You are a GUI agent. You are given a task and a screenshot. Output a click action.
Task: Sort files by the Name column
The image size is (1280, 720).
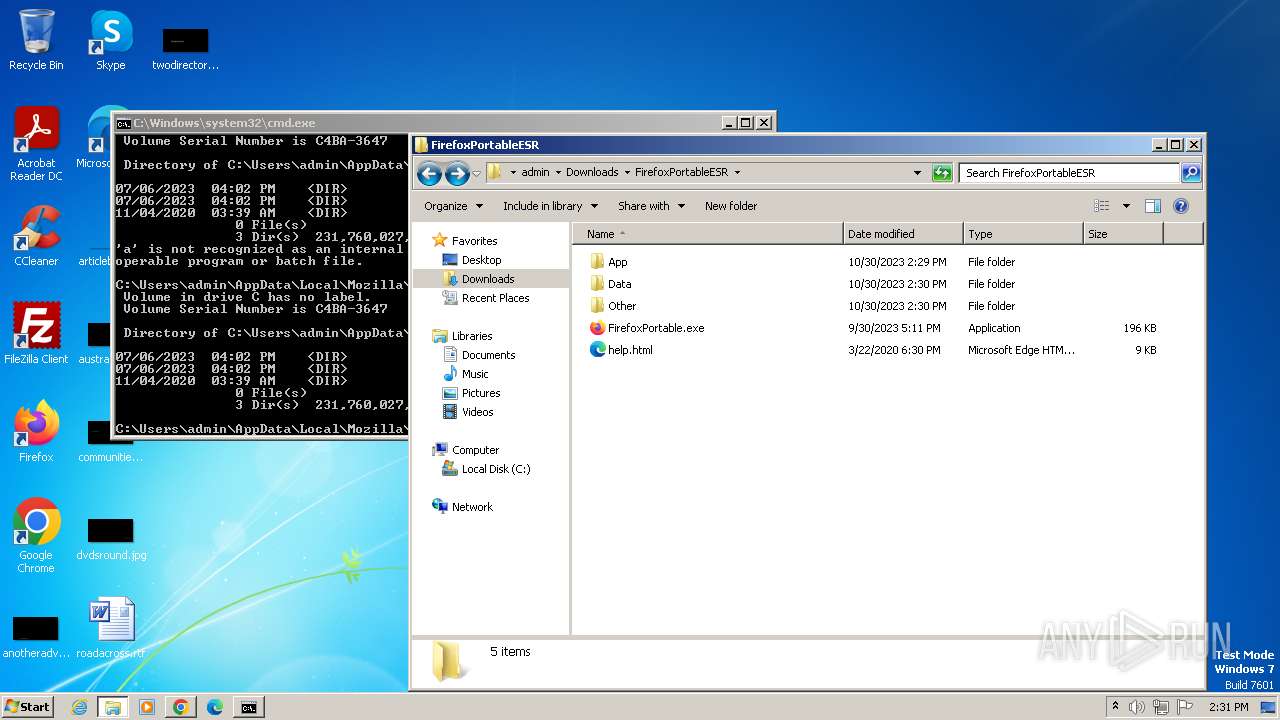(708, 234)
